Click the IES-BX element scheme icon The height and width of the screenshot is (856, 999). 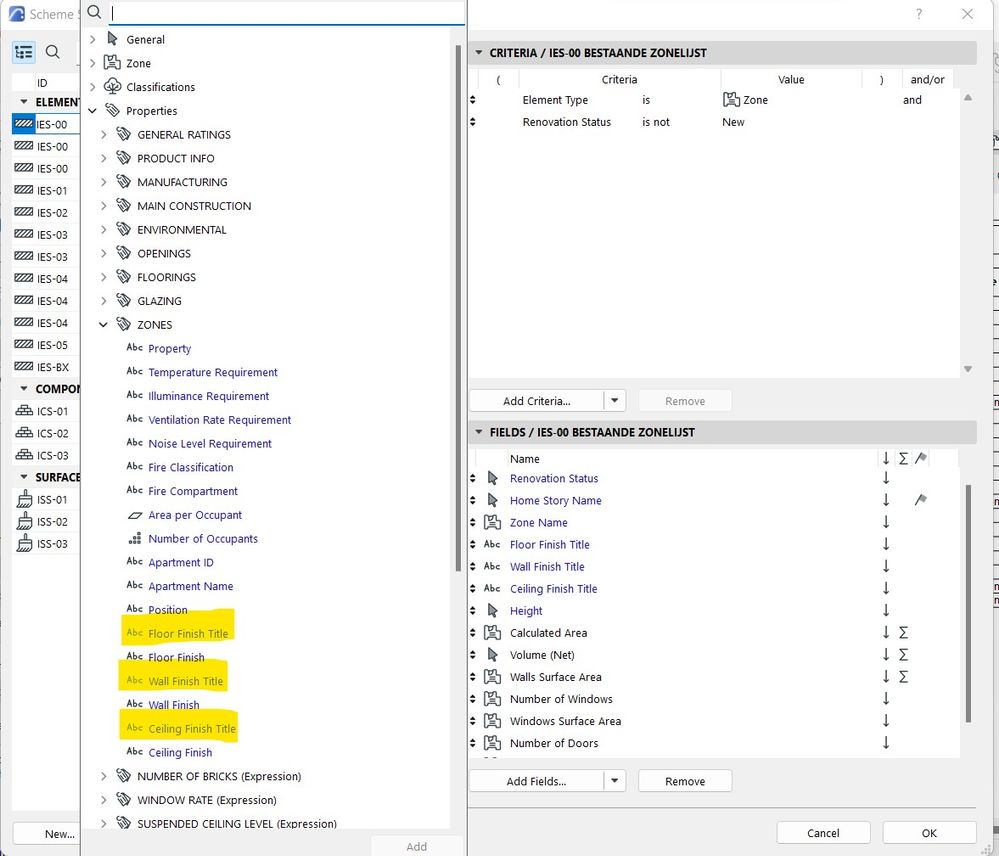point(24,366)
